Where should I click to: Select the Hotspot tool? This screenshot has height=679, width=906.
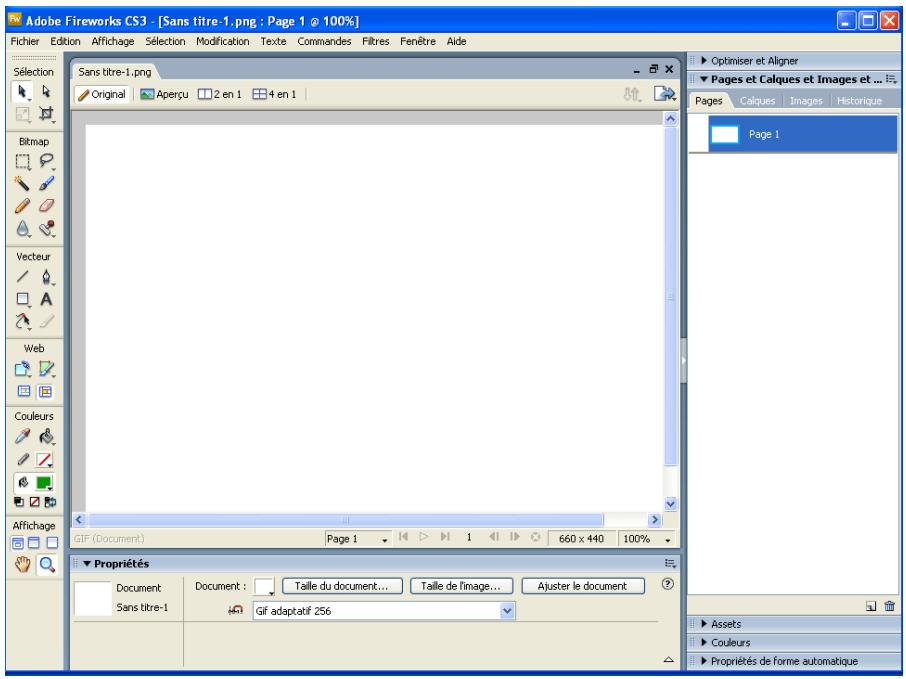click(x=22, y=369)
